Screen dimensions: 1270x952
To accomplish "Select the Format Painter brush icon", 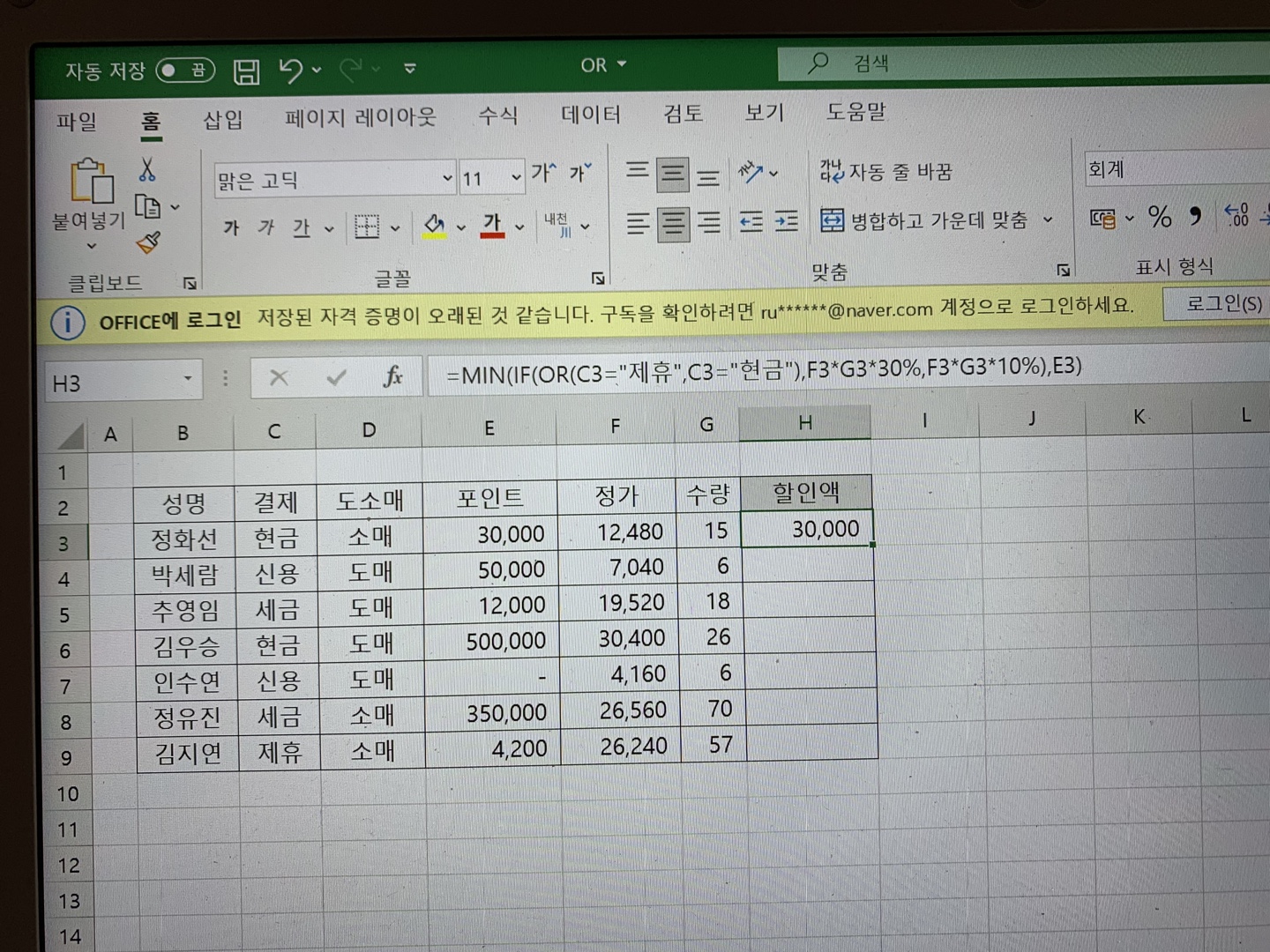I will click(148, 242).
